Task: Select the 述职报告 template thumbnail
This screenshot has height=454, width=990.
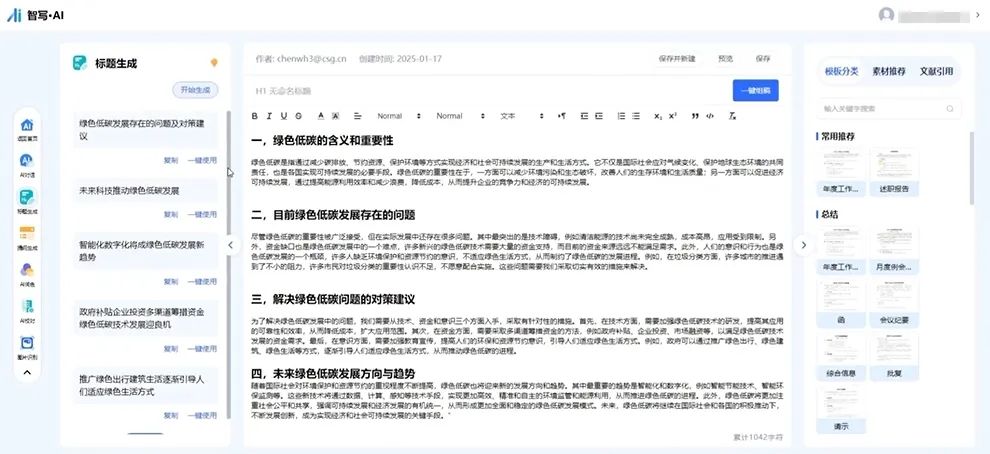Action: coord(893,170)
